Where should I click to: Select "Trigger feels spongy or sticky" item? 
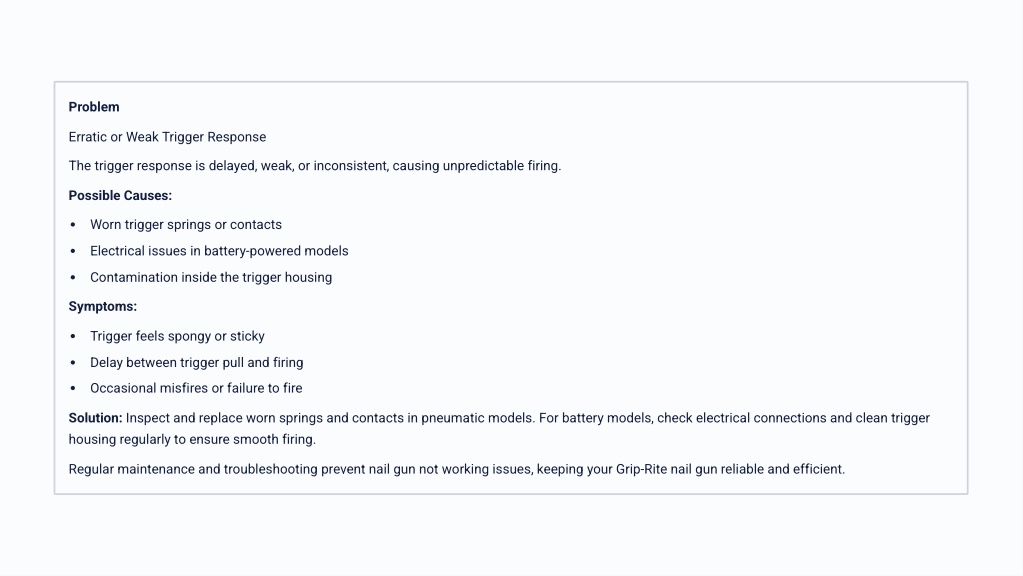(177, 336)
